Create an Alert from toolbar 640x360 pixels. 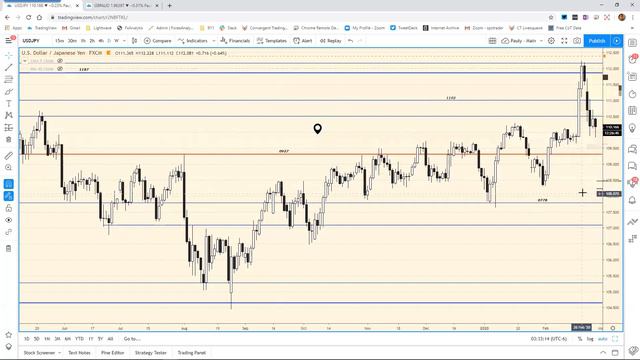pos(303,41)
